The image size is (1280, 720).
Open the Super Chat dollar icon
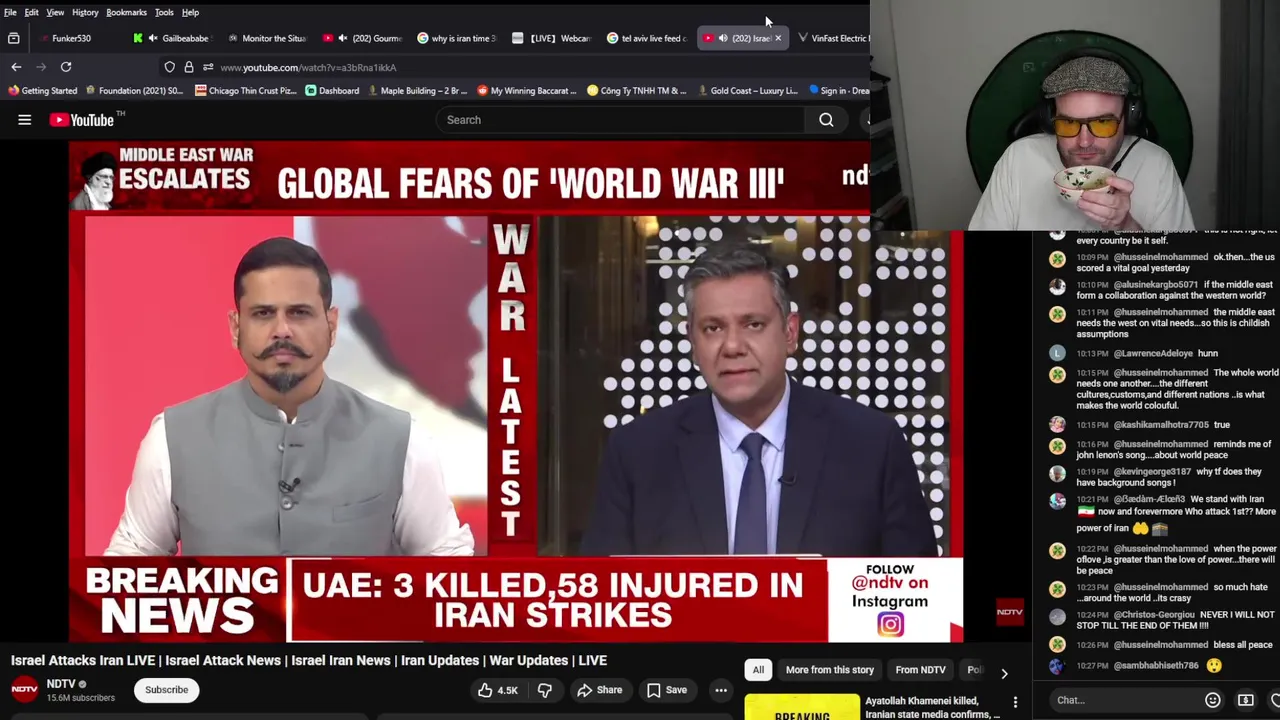(x=1245, y=700)
